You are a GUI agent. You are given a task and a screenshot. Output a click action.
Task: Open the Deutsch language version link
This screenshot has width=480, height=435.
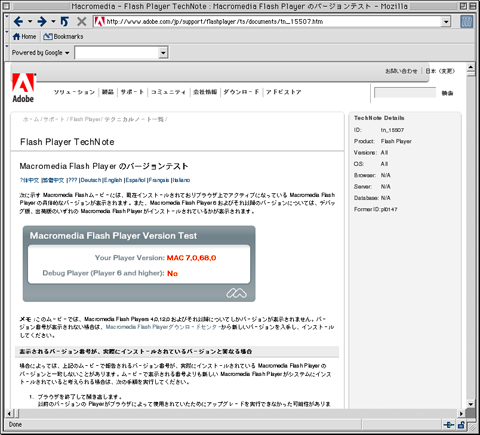tap(91, 180)
